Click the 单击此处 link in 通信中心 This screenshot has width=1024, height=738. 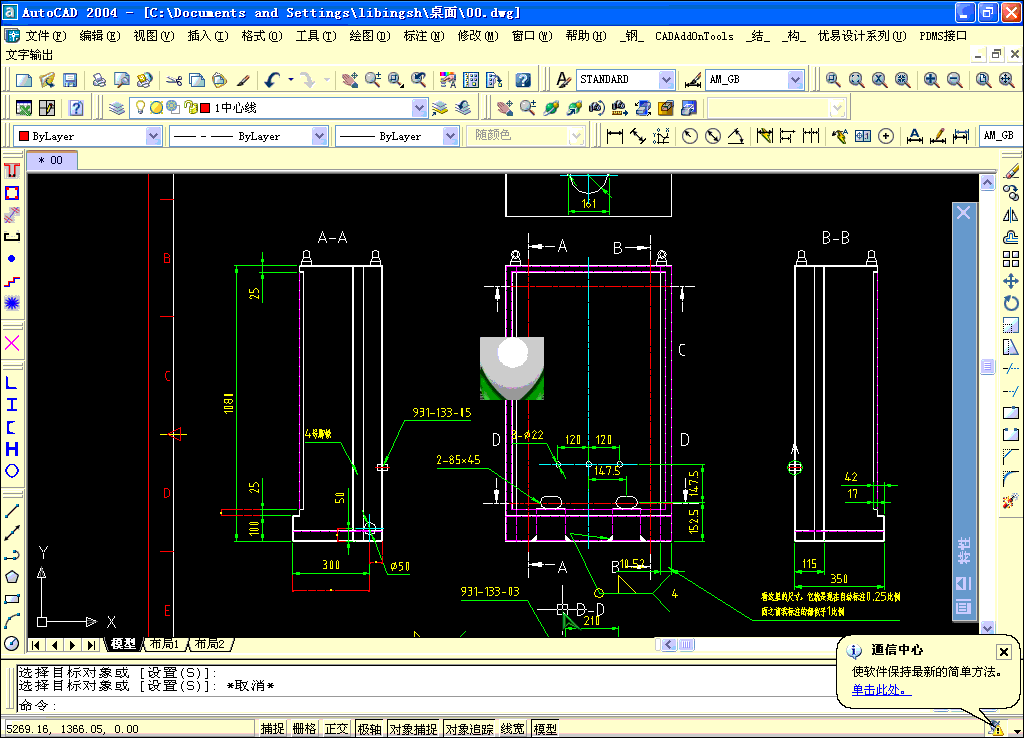click(x=881, y=690)
